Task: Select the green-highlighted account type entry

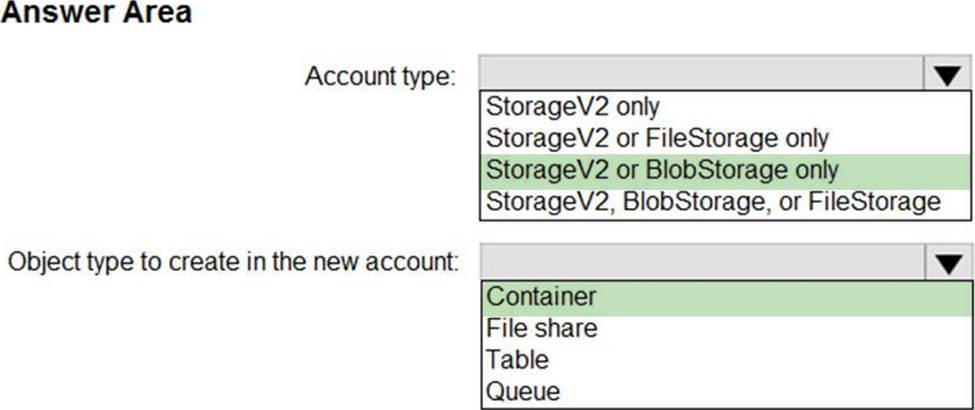Action: tap(661, 169)
